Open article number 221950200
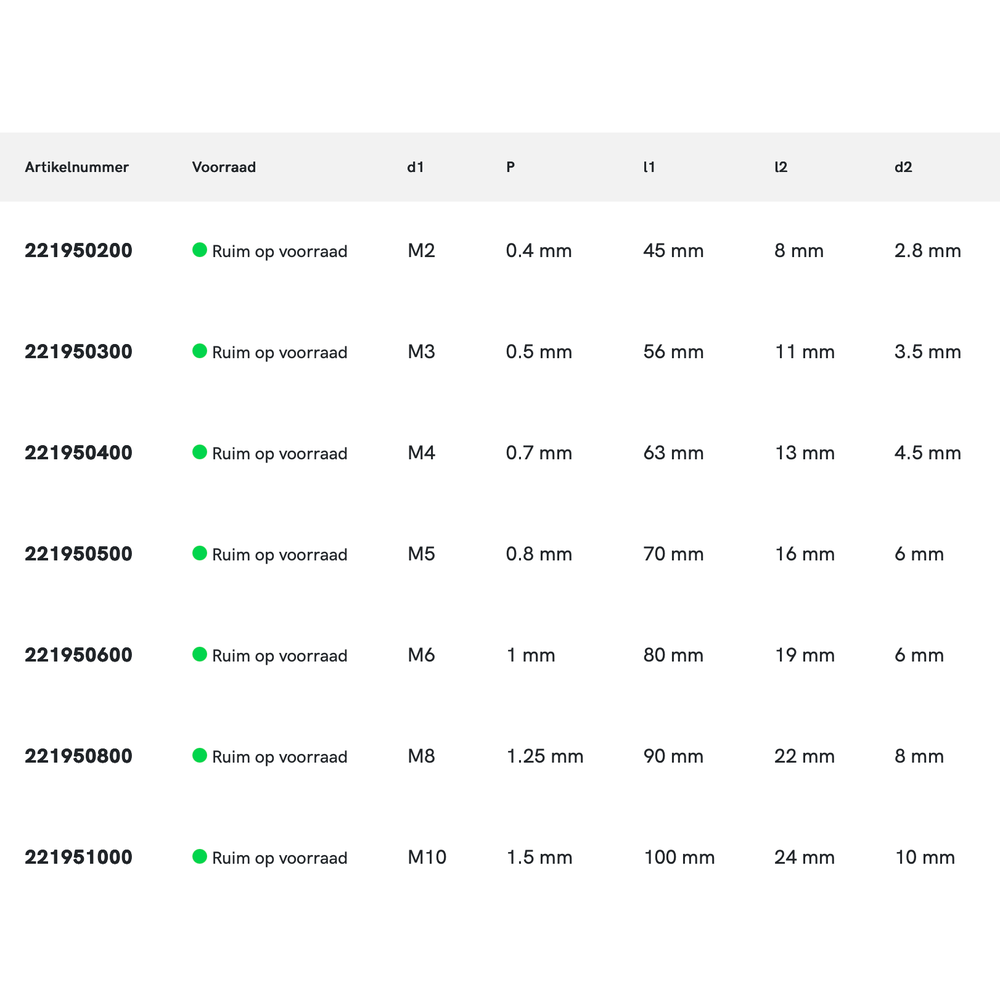The height and width of the screenshot is (1000, 1000). click(x=78, y=251)
